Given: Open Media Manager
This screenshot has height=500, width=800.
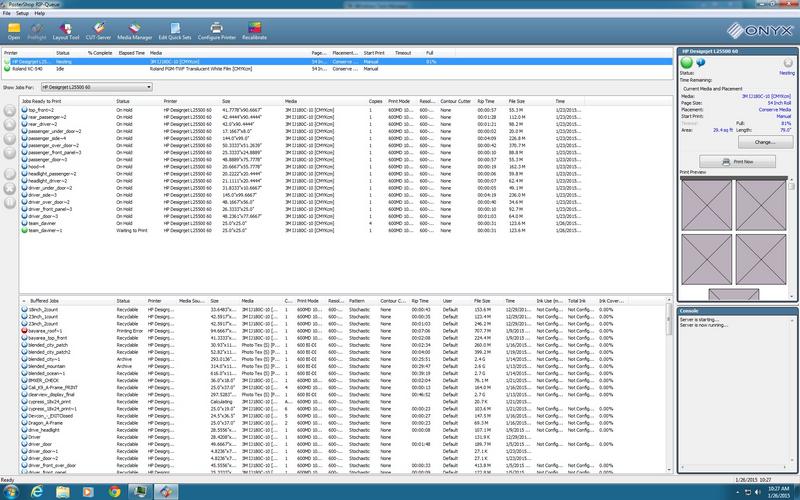Looking at the screenshot, I should click(135, 31).
